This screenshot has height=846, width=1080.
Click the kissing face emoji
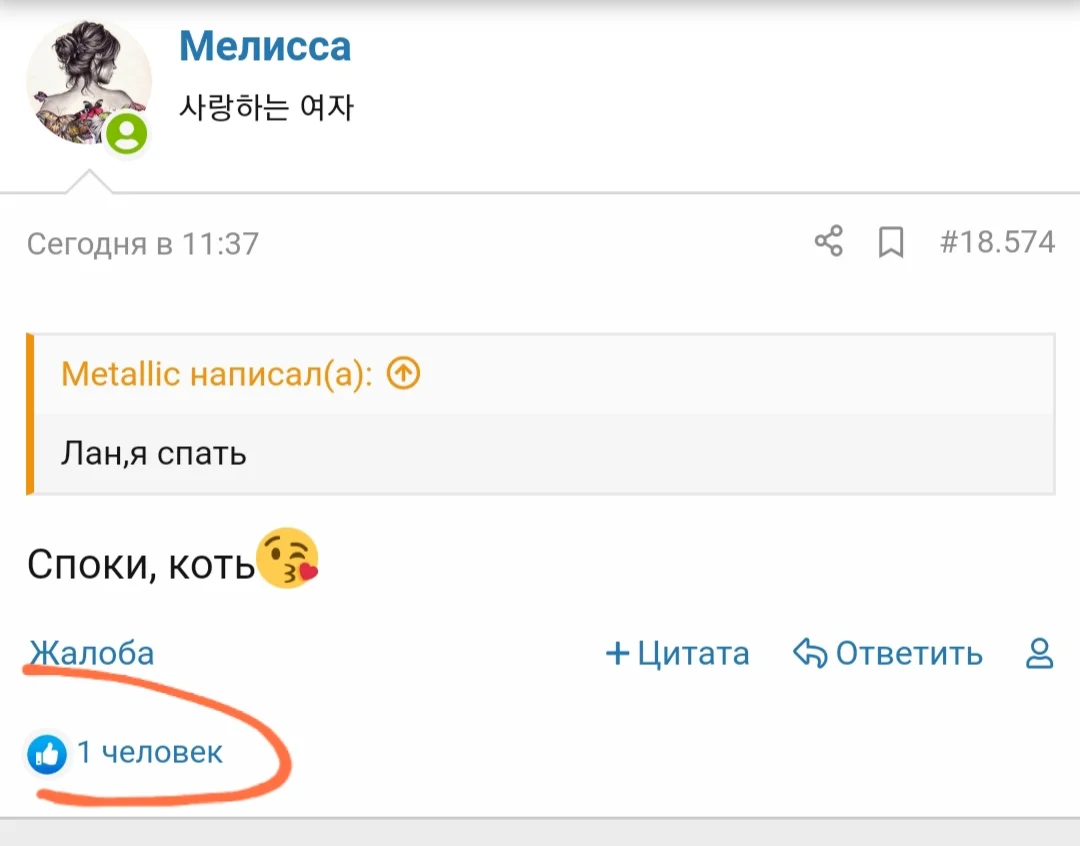pyautogui.click(x=288, y=560)
